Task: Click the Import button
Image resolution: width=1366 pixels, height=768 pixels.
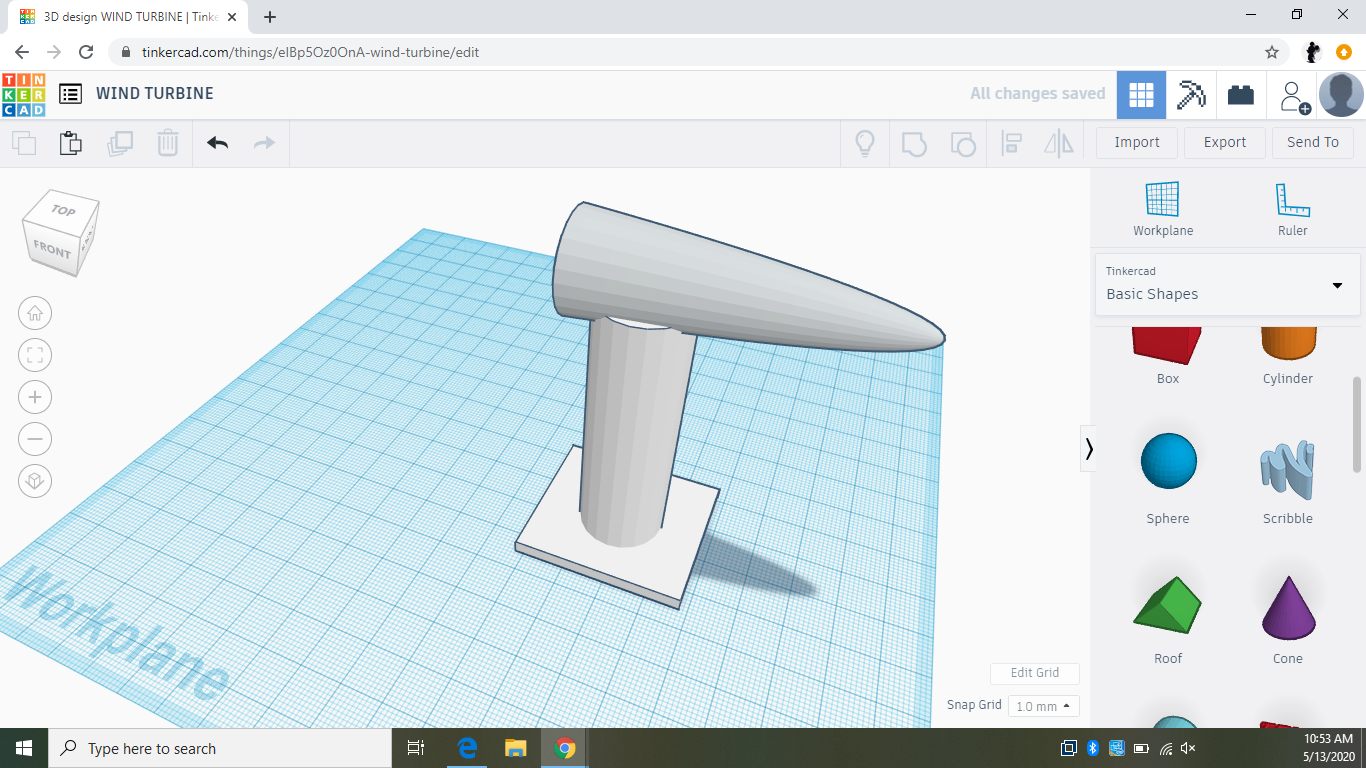Action: point(1136,142)
